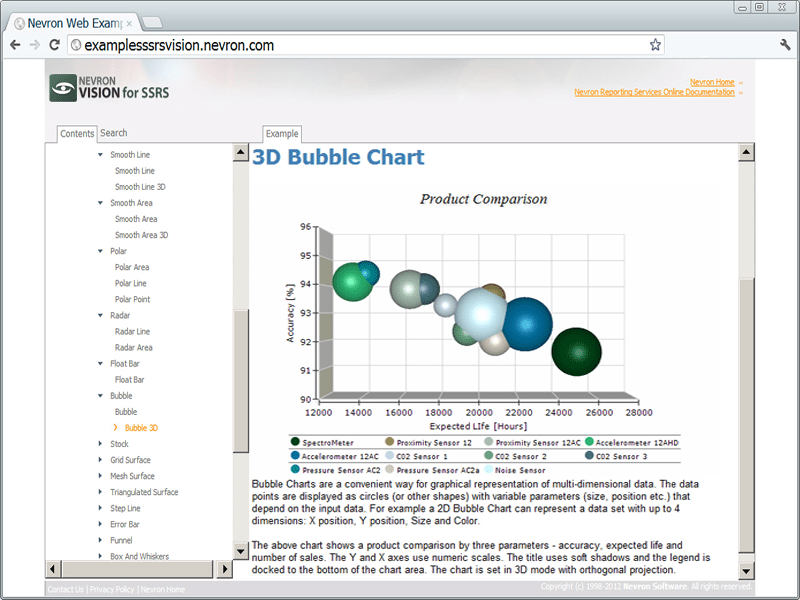
Task: Collapse the Radar category in the sidebar
Action: (99, 315)
